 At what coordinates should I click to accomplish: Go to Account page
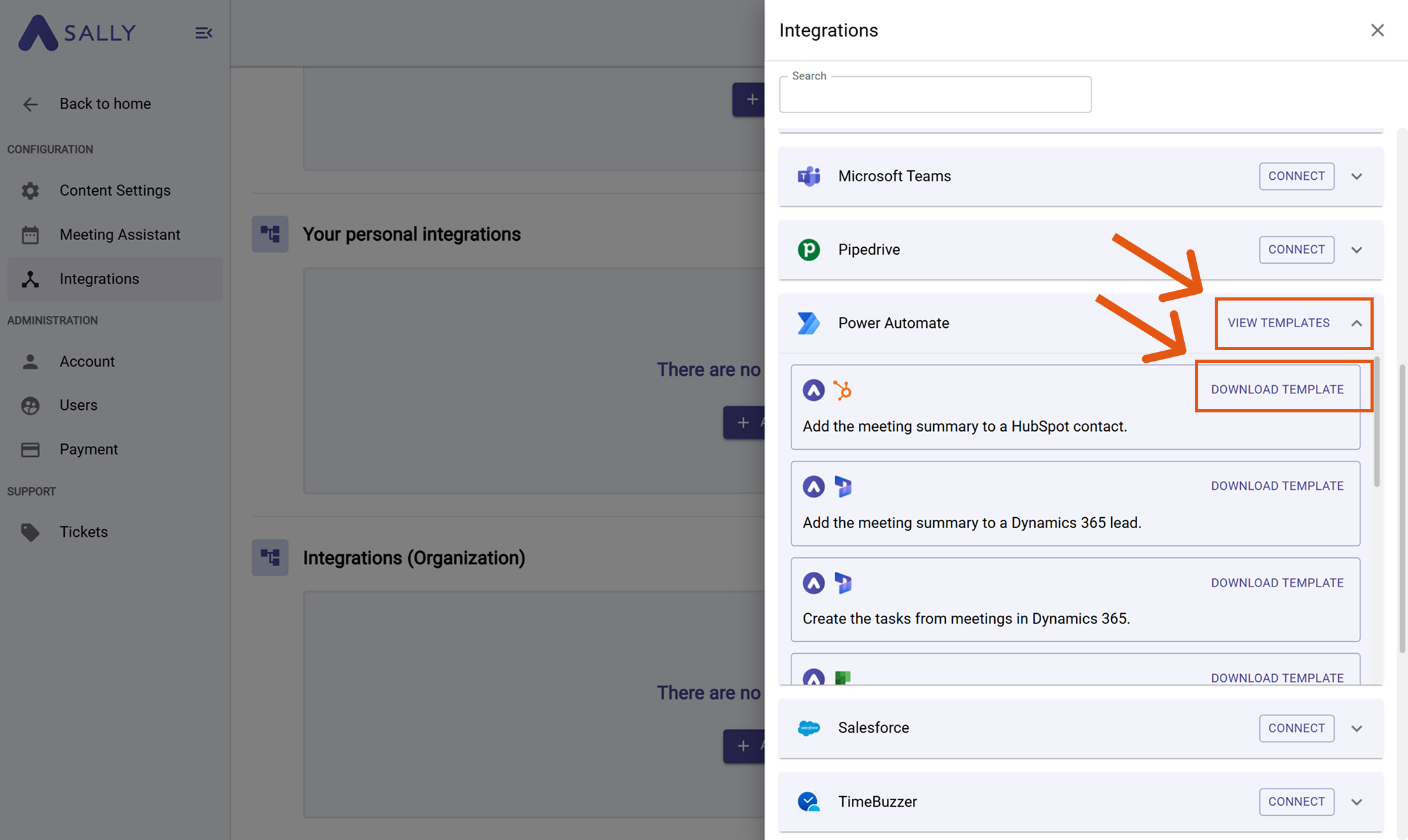pyautogui.click(x=115, y=362)
